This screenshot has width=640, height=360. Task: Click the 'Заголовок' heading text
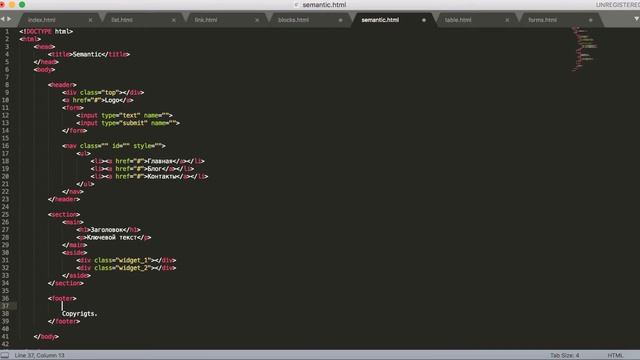click(x=107, y=230)
